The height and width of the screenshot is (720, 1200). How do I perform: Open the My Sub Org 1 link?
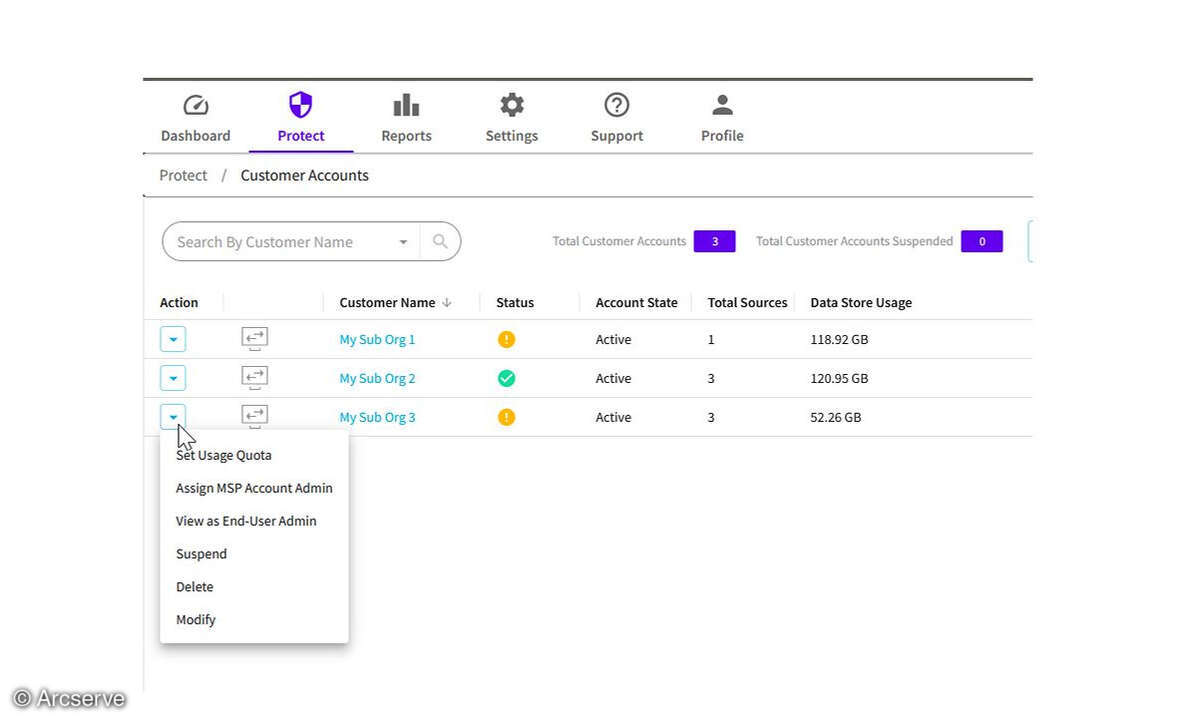click(x=377, y=339)
